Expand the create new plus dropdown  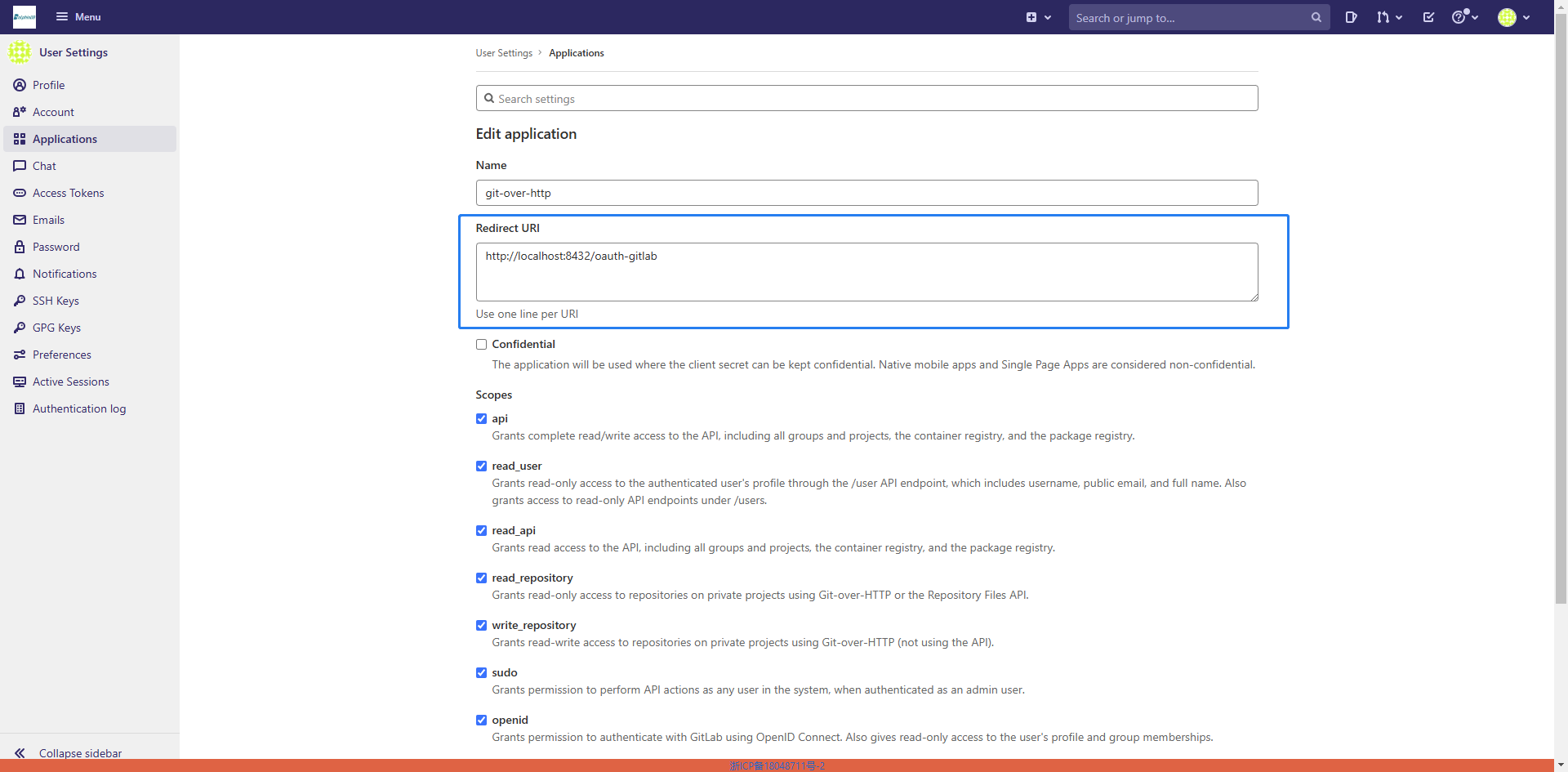click(1038, 17)
